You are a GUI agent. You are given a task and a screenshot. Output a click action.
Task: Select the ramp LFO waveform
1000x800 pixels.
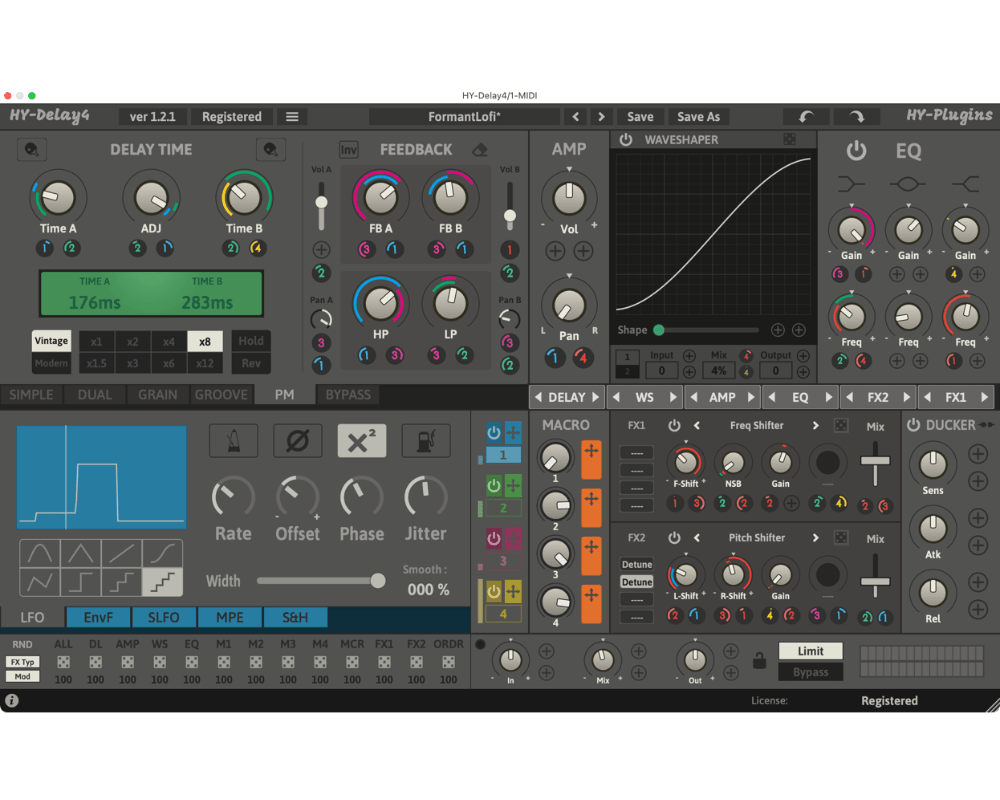pos(121,553)
